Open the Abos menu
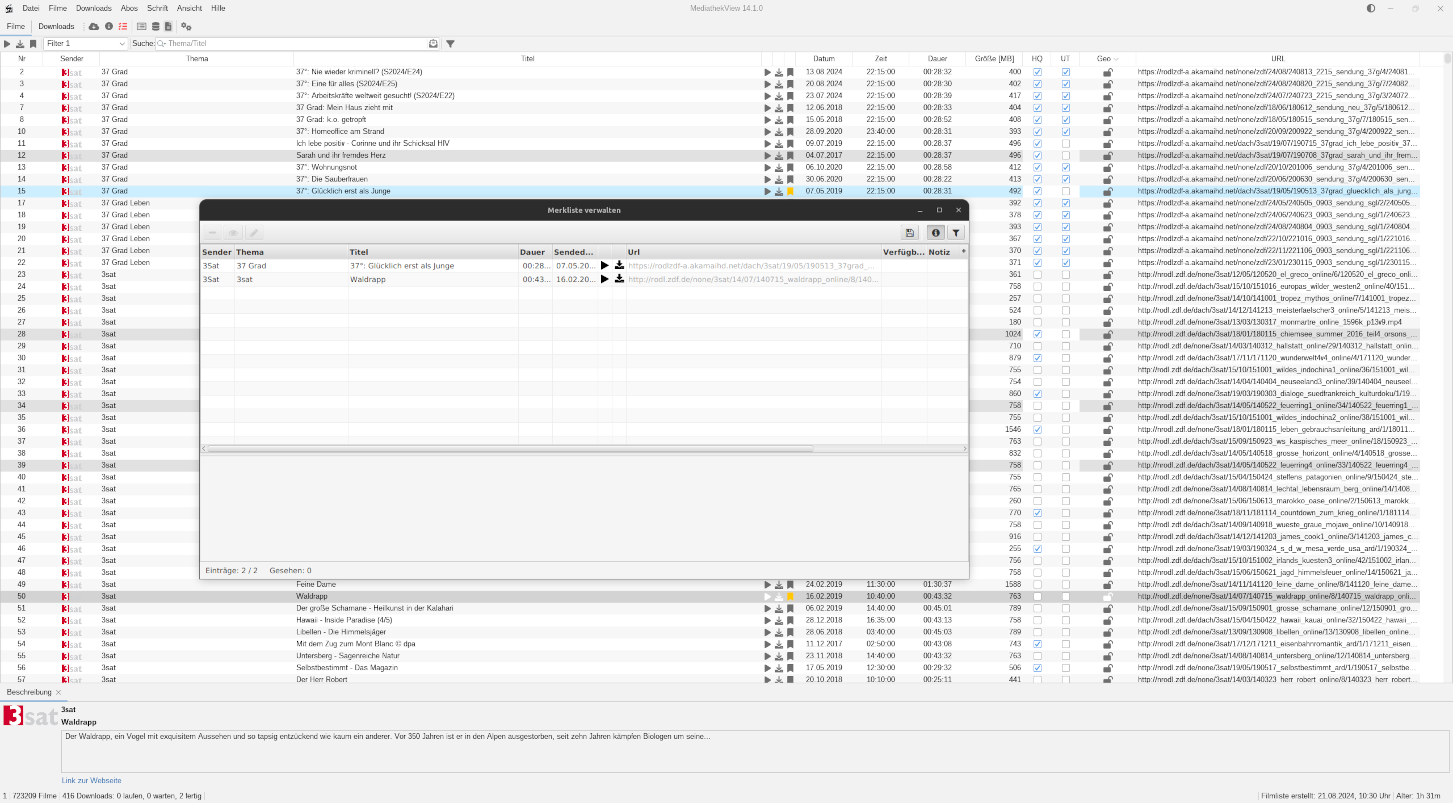 click(129, 8)
